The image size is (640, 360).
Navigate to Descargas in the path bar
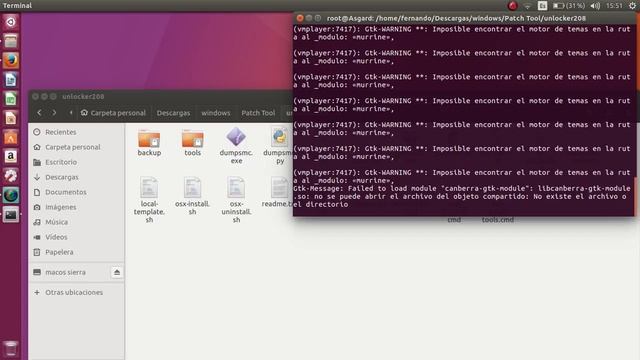173,113
